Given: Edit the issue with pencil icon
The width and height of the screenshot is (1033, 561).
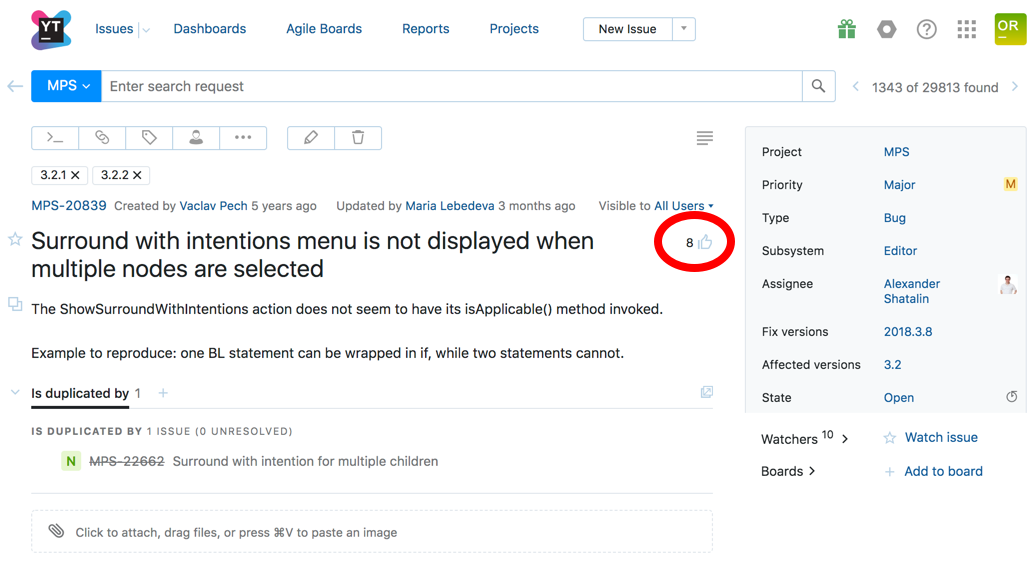Looking at the screenshot, I should coord(311,138).
